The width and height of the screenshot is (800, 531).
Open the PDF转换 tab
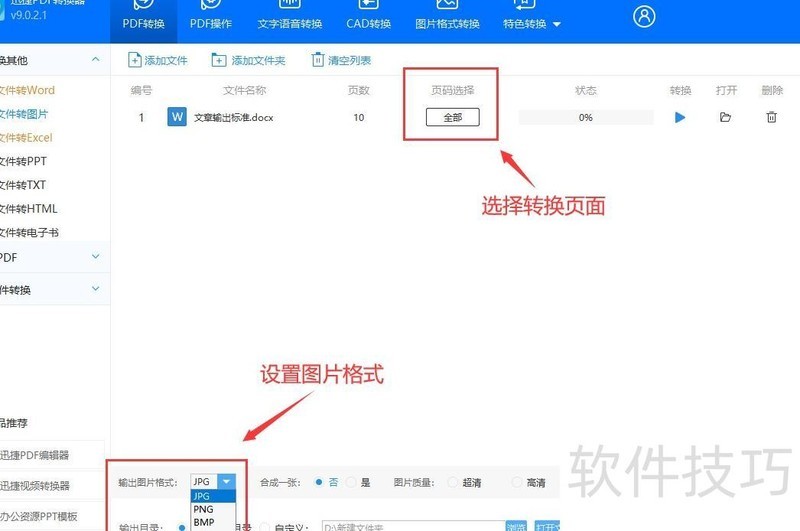[143, 20]
